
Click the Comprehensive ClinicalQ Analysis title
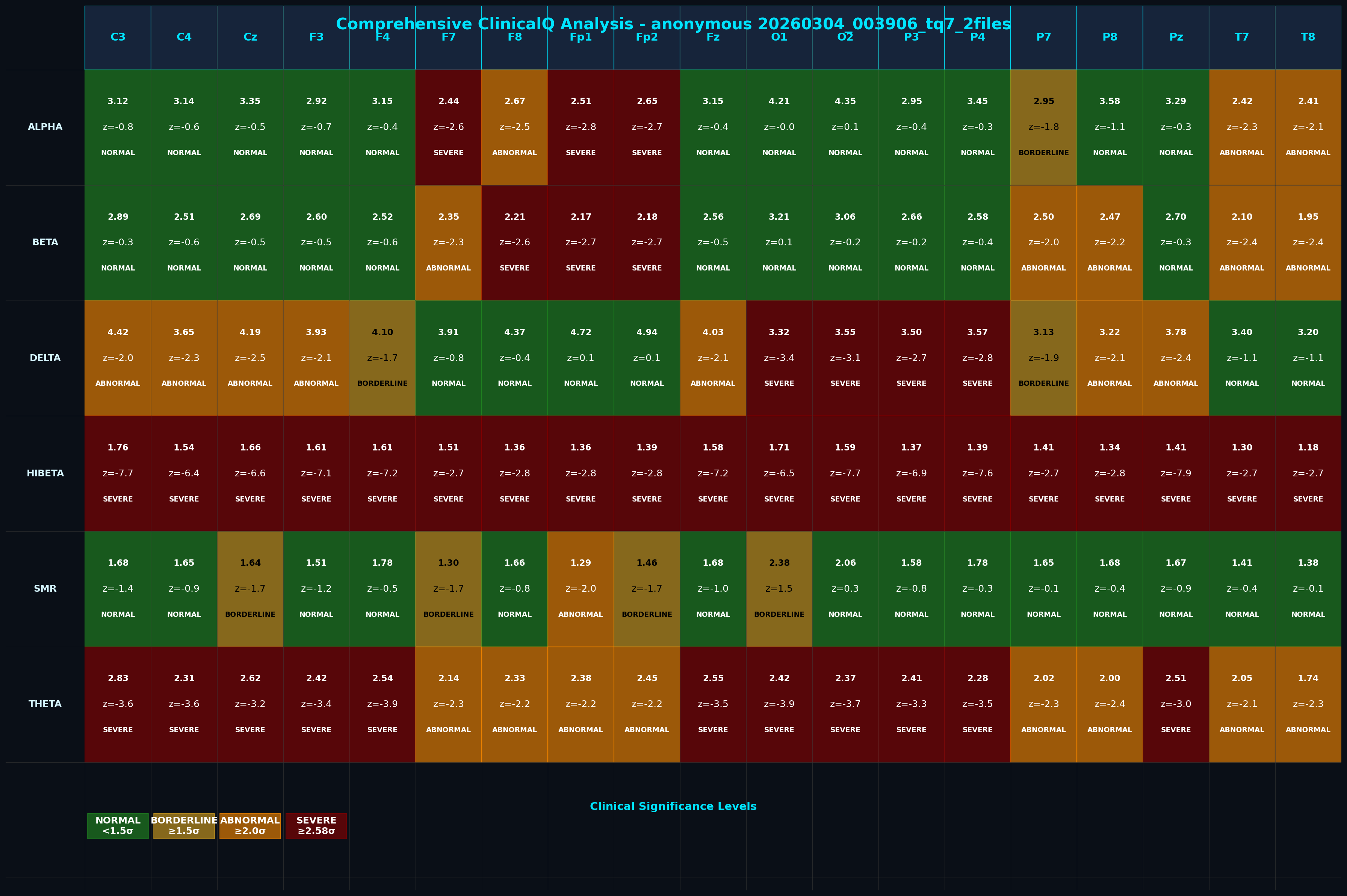point(673,24)
